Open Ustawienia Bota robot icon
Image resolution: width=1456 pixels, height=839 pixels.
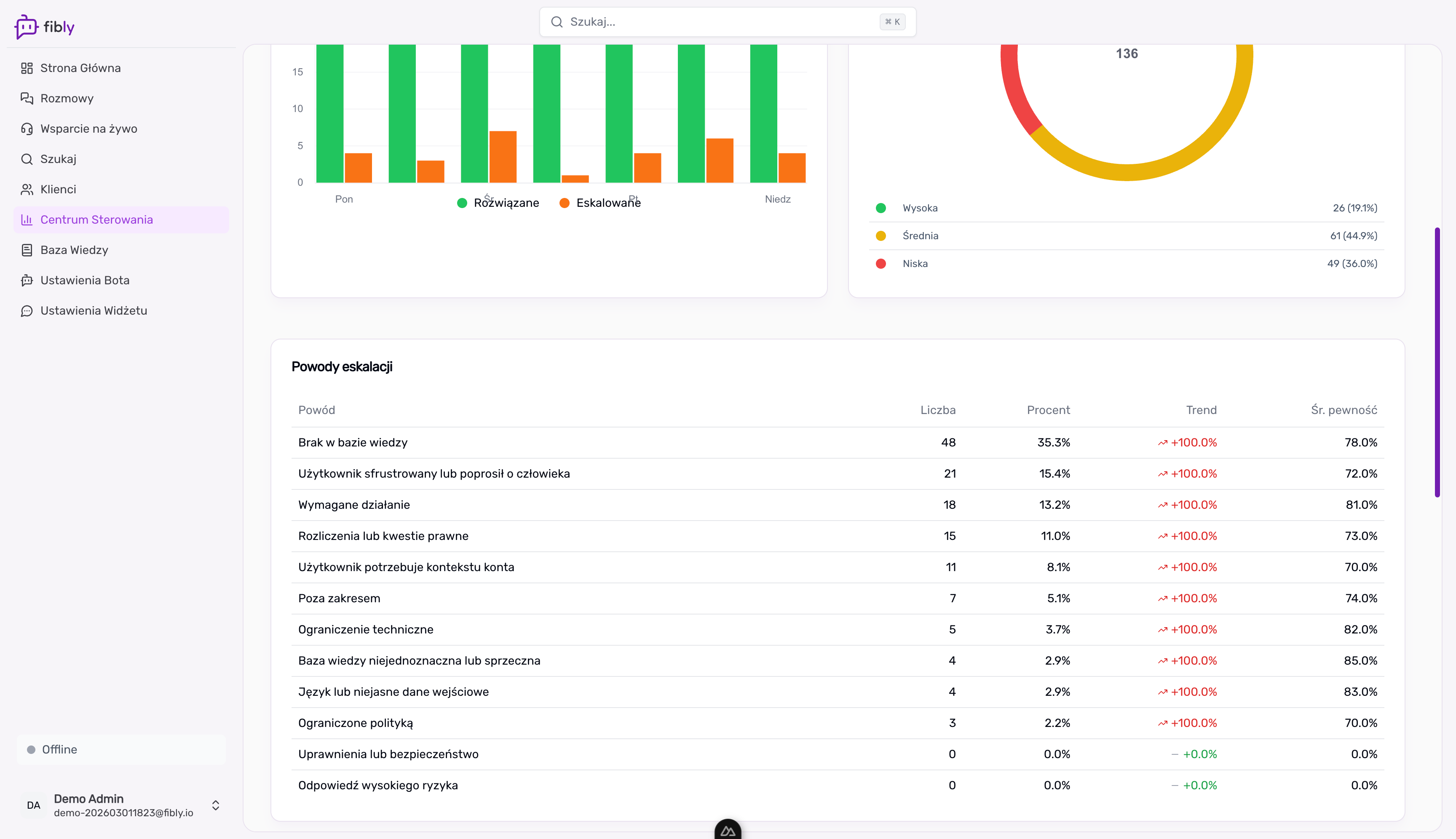point(27,281)
